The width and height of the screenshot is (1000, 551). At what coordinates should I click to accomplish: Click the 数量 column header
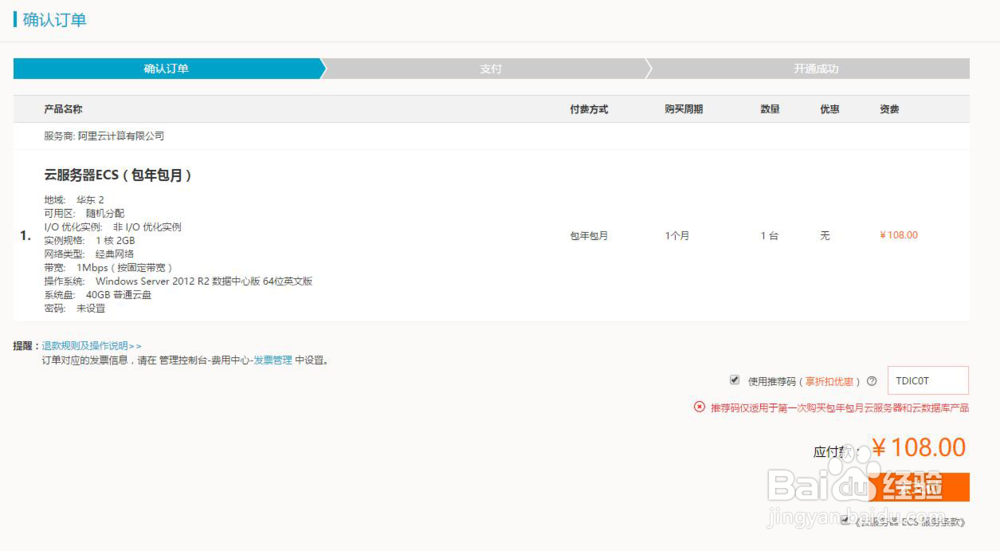(770, 109)
